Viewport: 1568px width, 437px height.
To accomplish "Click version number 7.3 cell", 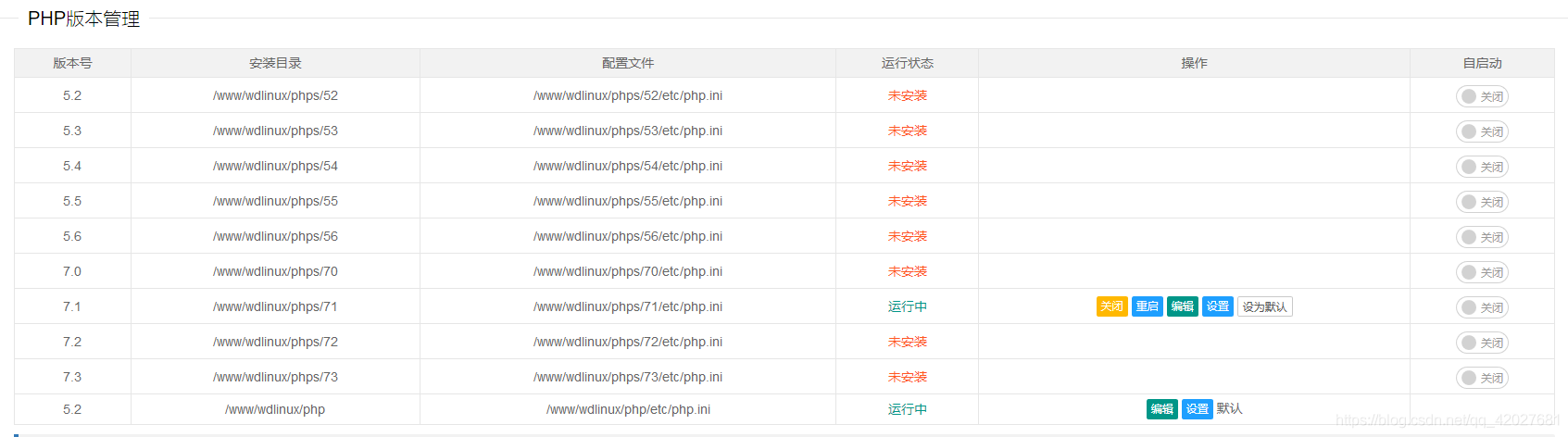I will click(72, 377).
